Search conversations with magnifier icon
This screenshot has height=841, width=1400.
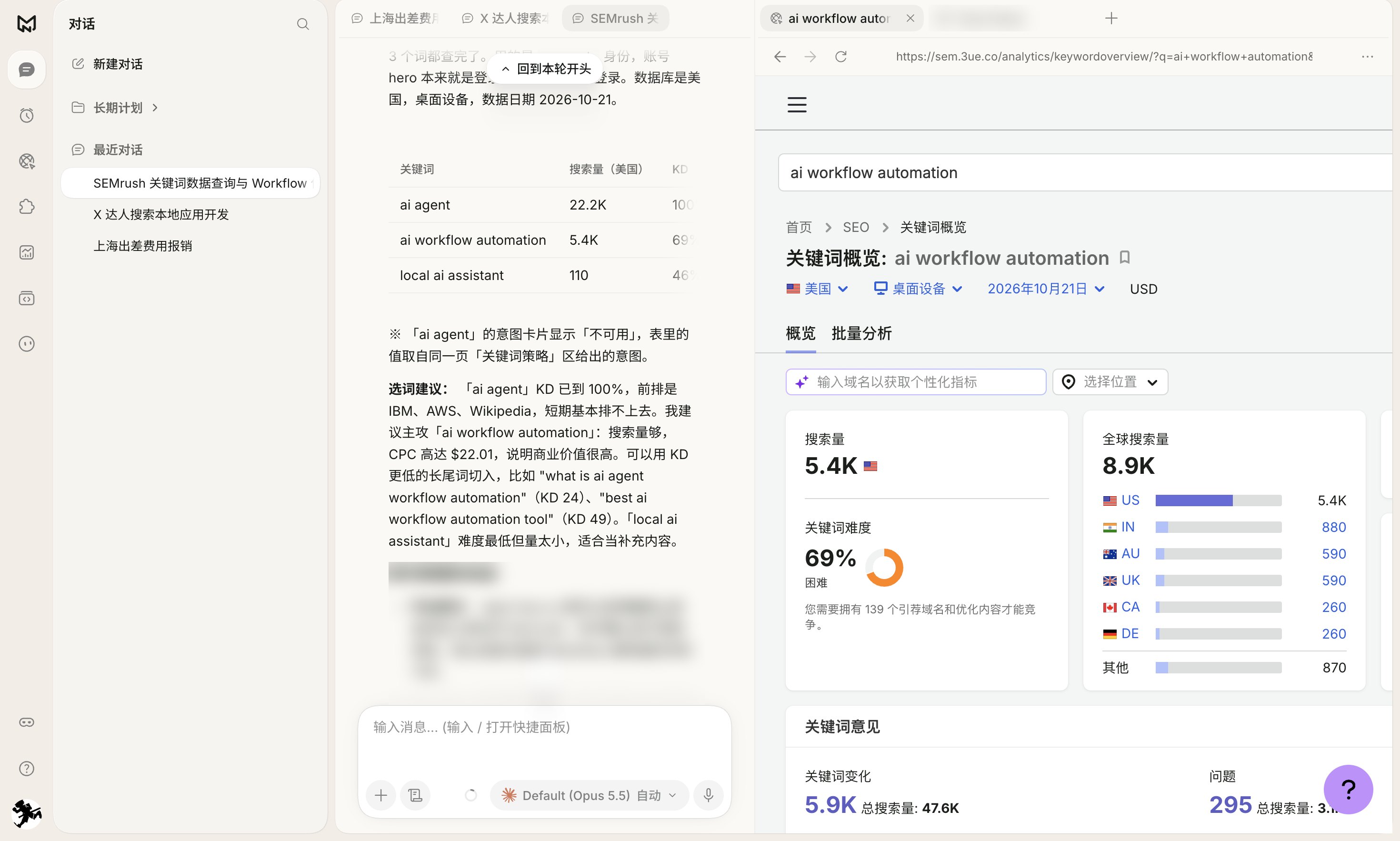click(303, 24)
